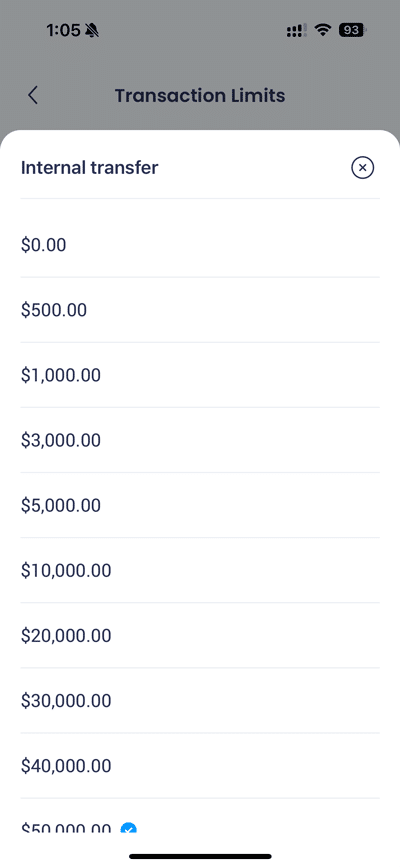400x867 pixels.
Task: Choose the $500.00 limit
Action: pos(200,310)
